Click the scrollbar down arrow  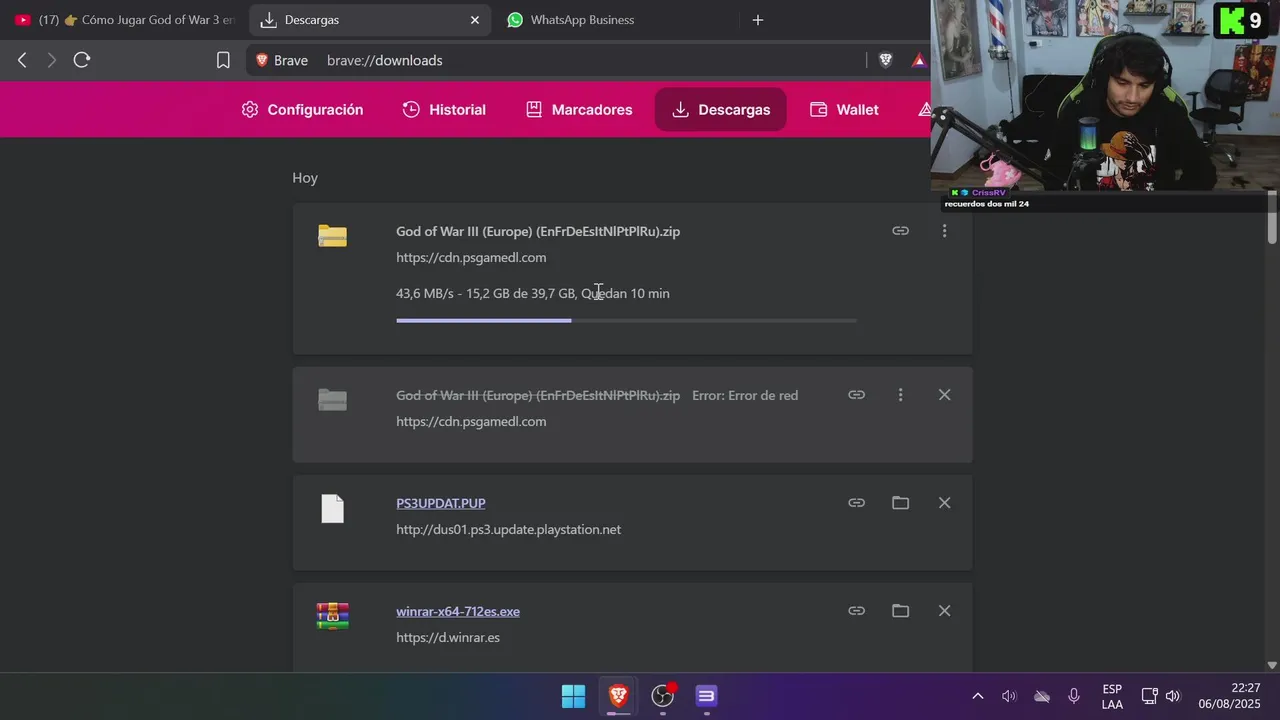point(1272,665)
